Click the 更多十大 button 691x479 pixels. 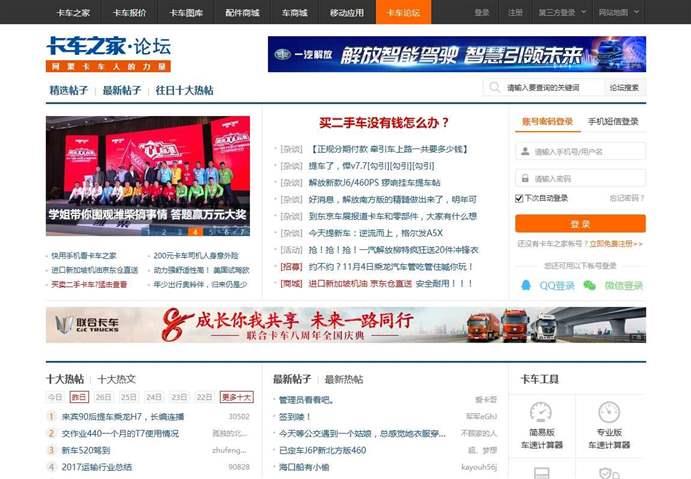pos(237,397)
